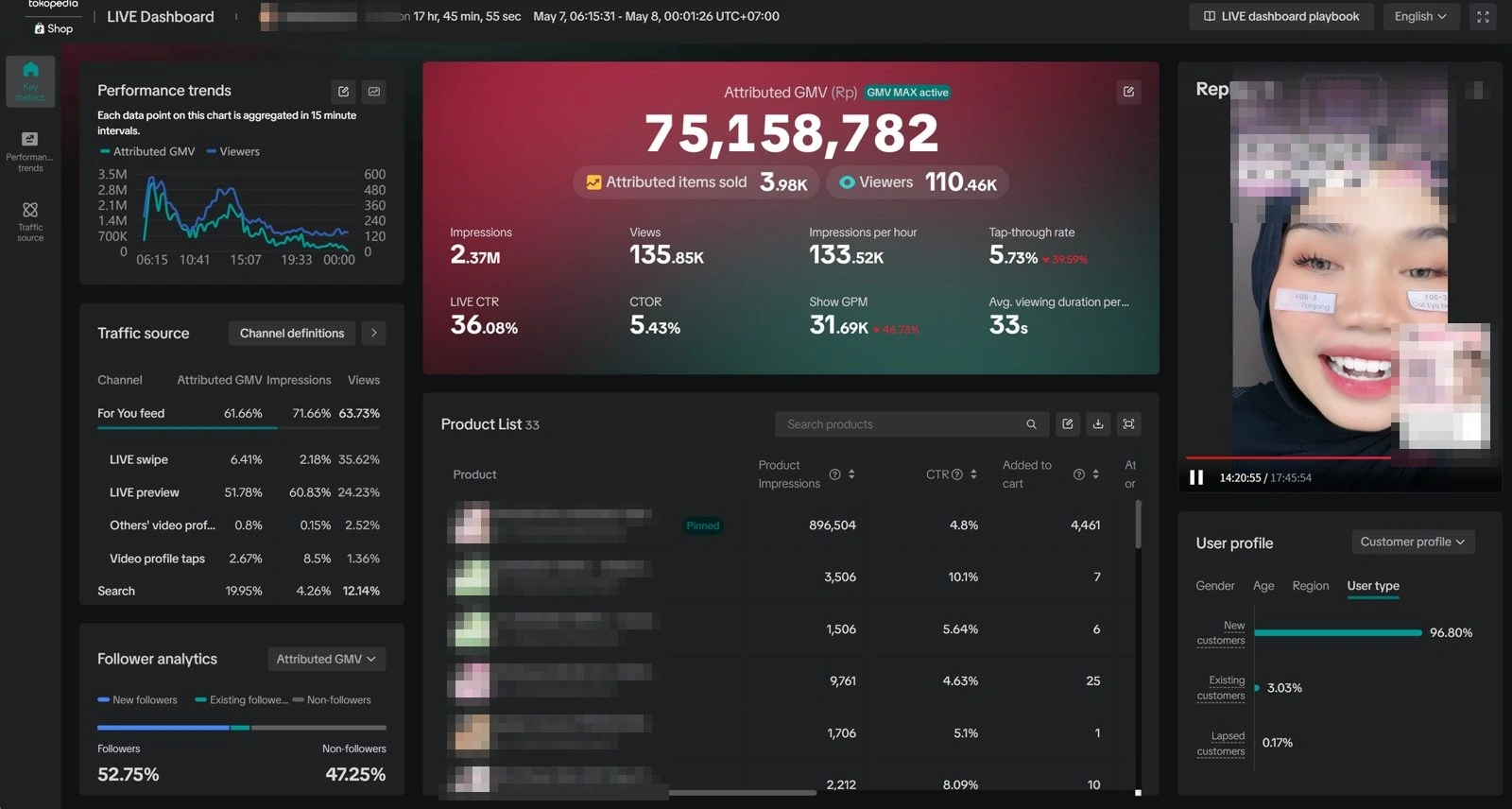
Task: Click edit icon on Attributed GMV card
Action: [1128, 92]
